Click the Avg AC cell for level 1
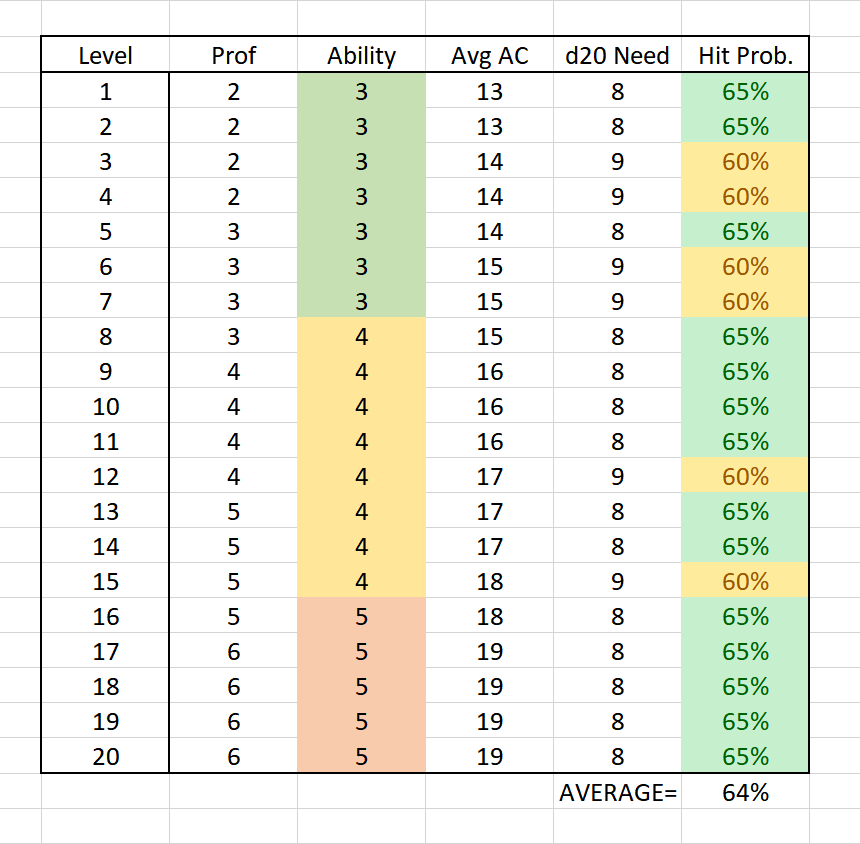Image resolution: width=860 pixels, height=844 pixels. click(x=489, y=92)
